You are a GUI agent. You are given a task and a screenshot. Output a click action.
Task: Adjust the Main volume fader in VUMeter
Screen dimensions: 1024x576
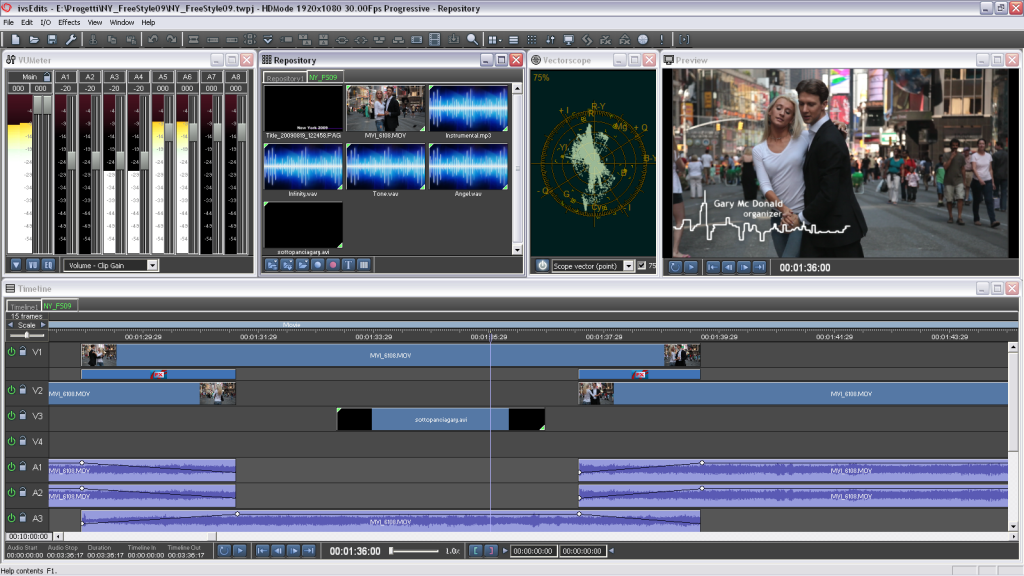42,104
